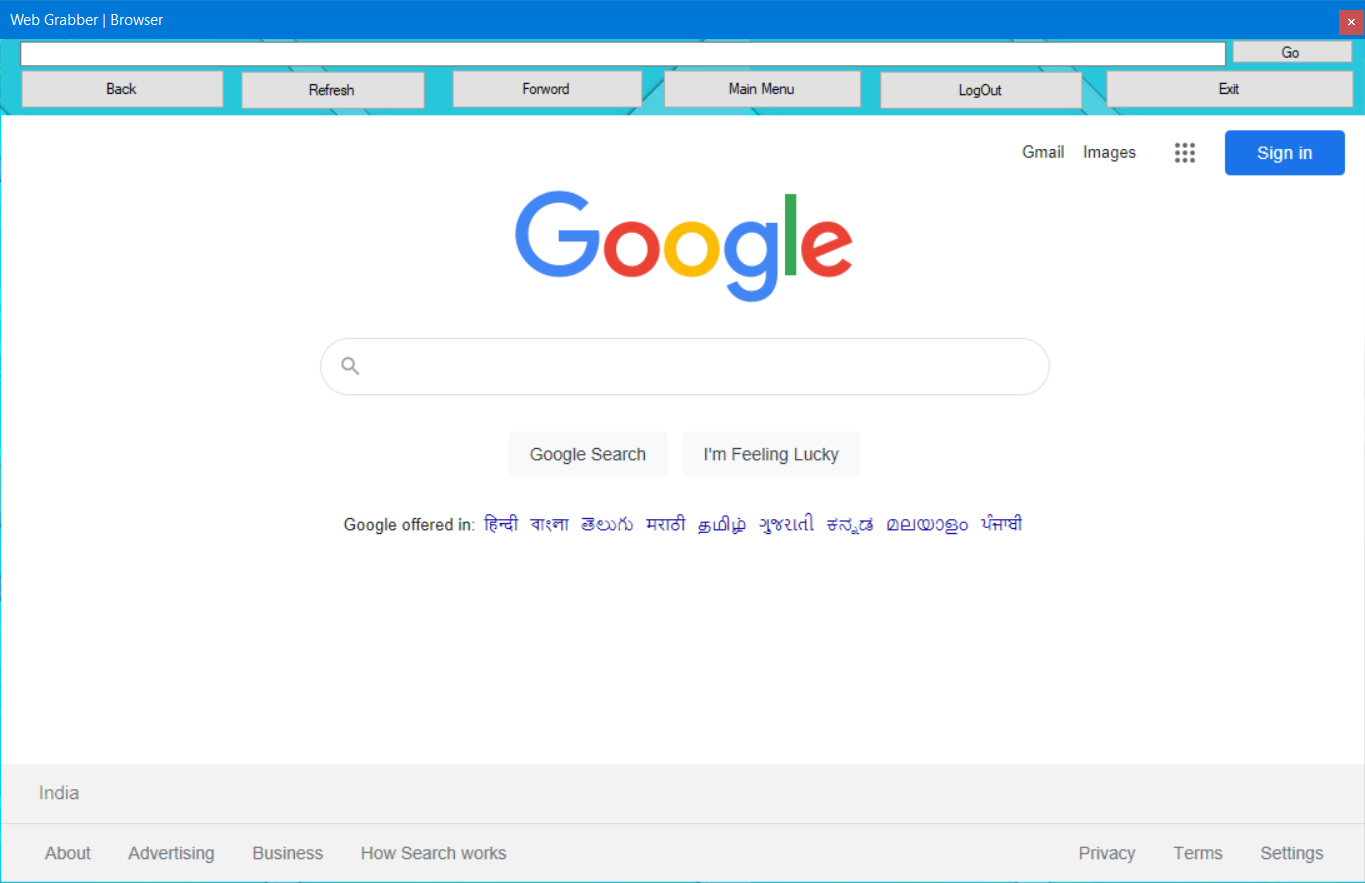Click inside the URL address bar
The image size is (1365, 883).
point(620,52)
